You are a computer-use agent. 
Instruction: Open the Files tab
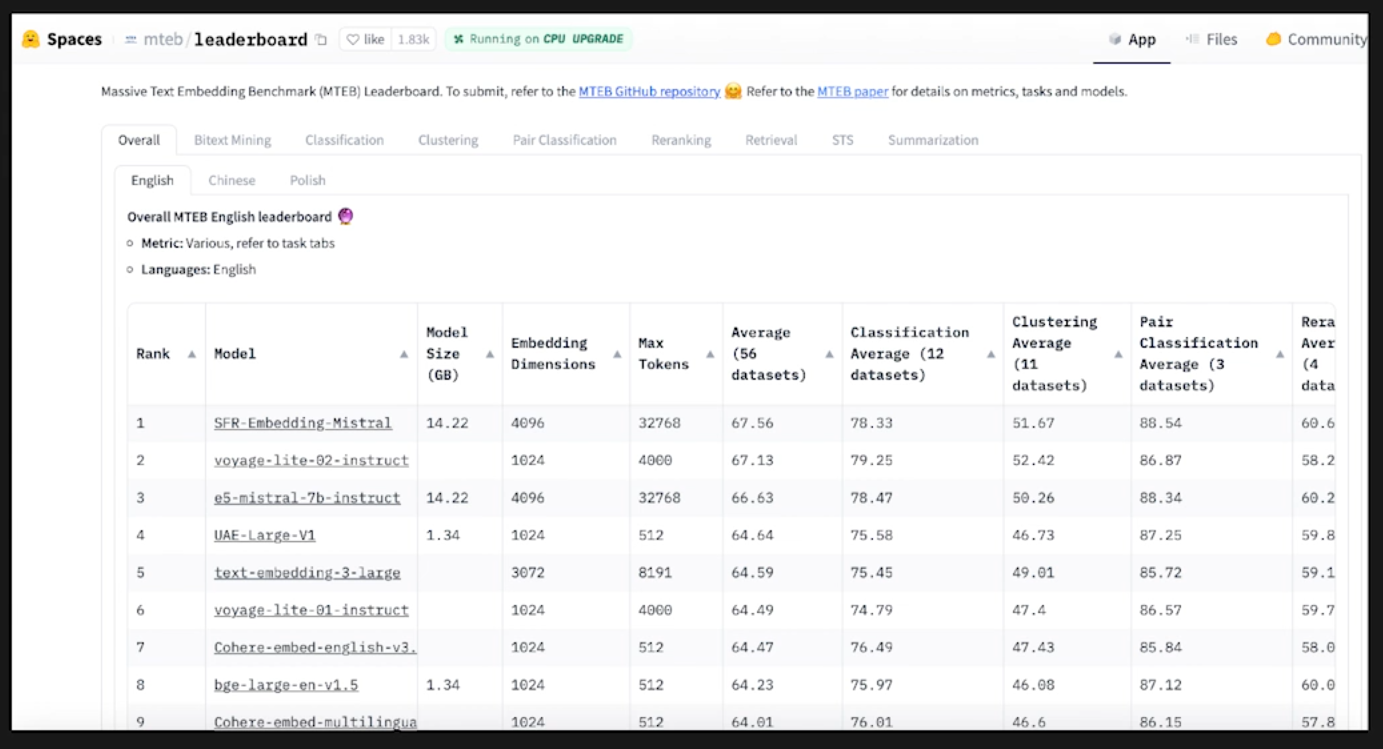click(x=1211, y=39)
